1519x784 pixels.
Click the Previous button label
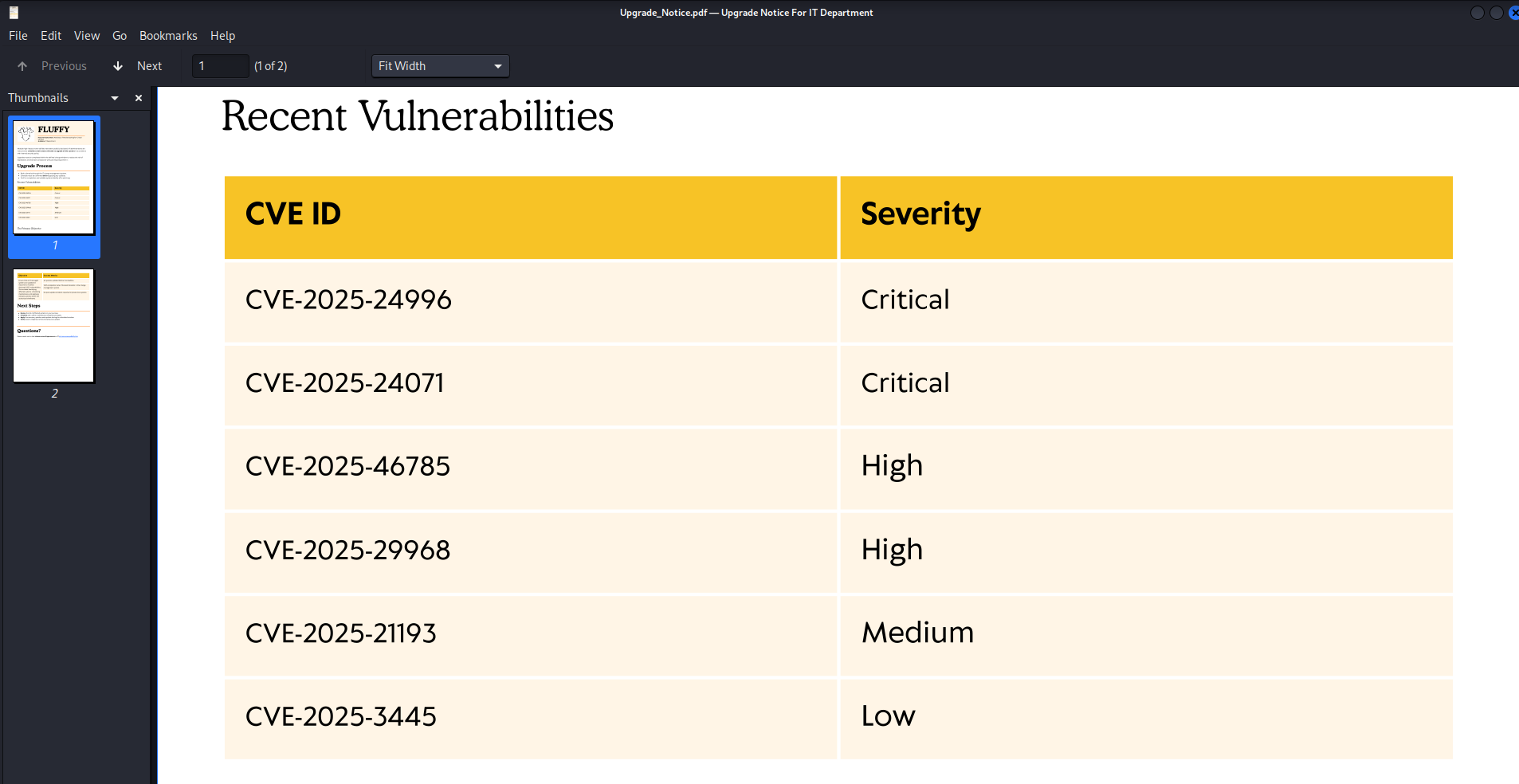point(64,66)
